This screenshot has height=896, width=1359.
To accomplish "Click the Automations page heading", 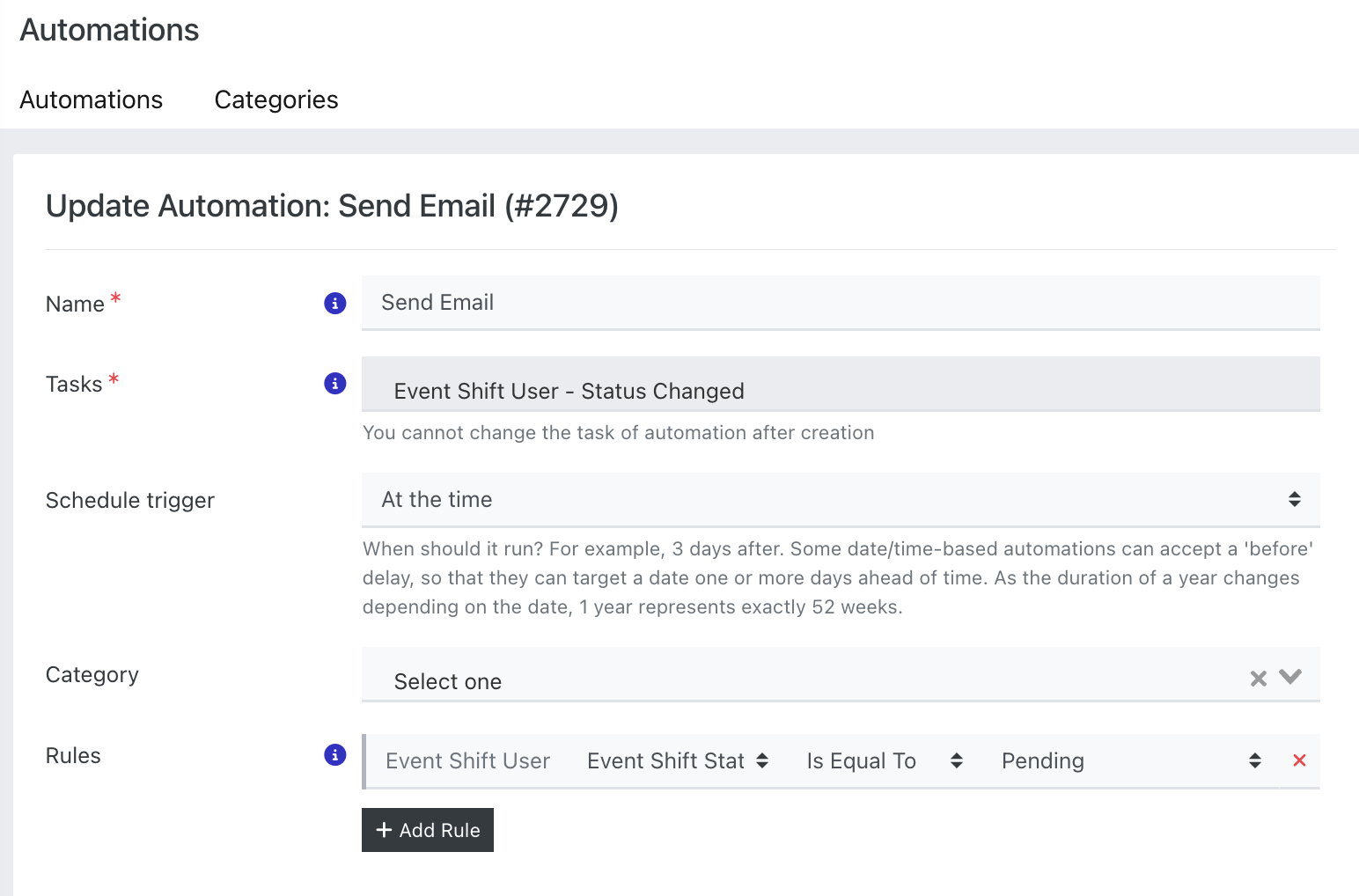I will pyautogui.click(x=110, y=30).
